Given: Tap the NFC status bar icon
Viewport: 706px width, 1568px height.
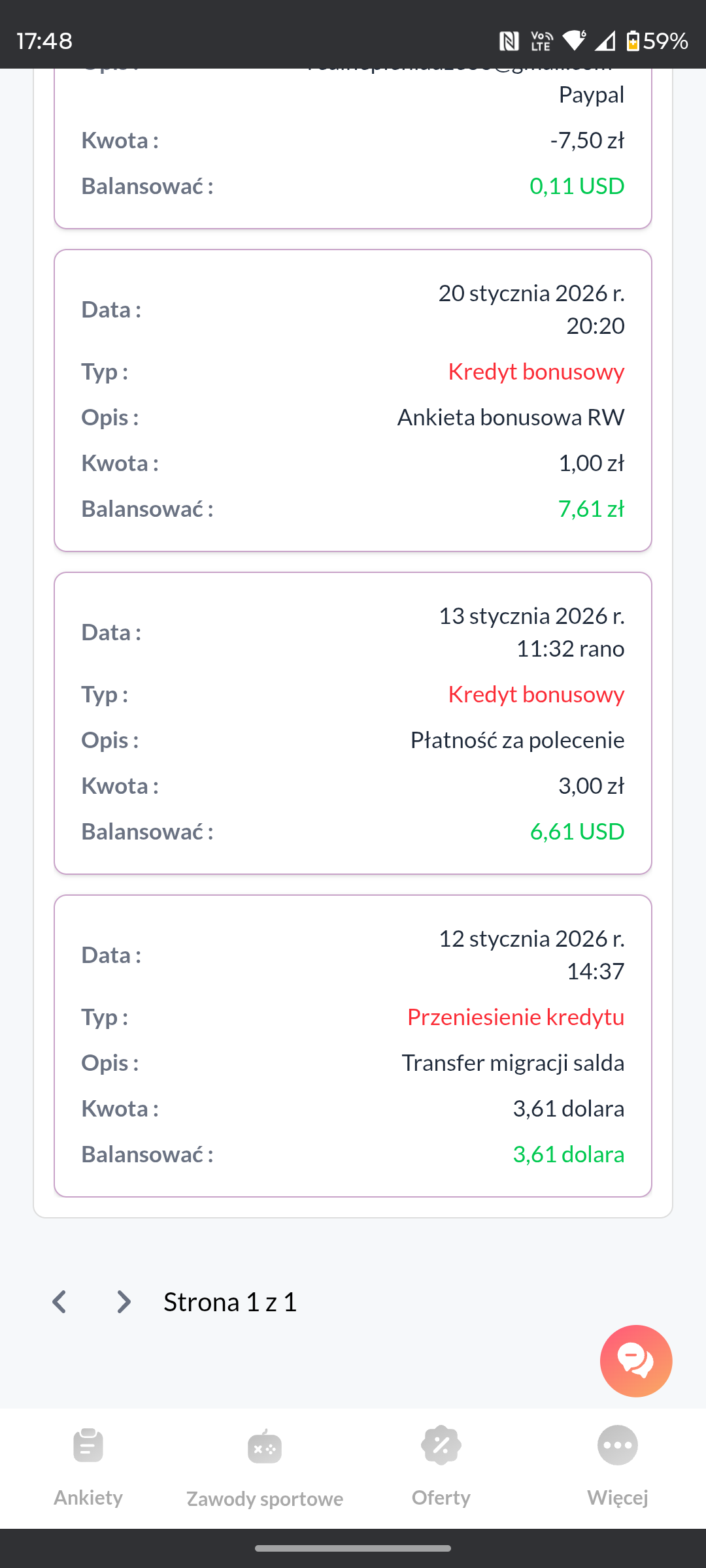Looking at the screenshot, I should pos(509,41).
